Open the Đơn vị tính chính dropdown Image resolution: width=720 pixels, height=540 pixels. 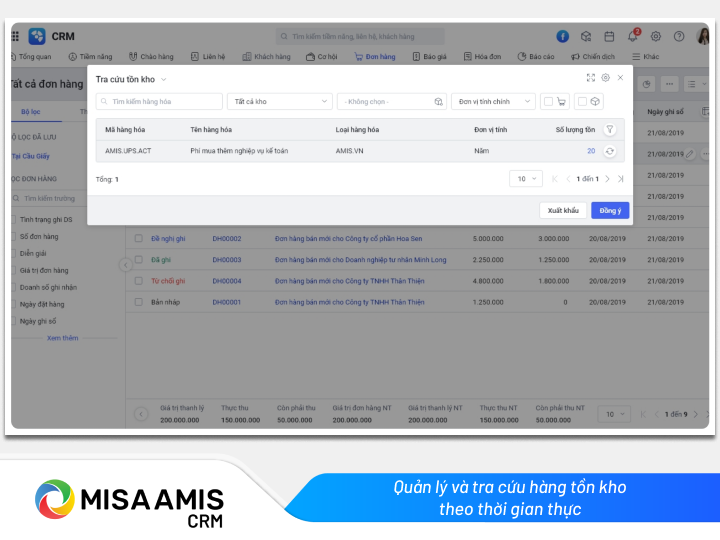(493, 101)
